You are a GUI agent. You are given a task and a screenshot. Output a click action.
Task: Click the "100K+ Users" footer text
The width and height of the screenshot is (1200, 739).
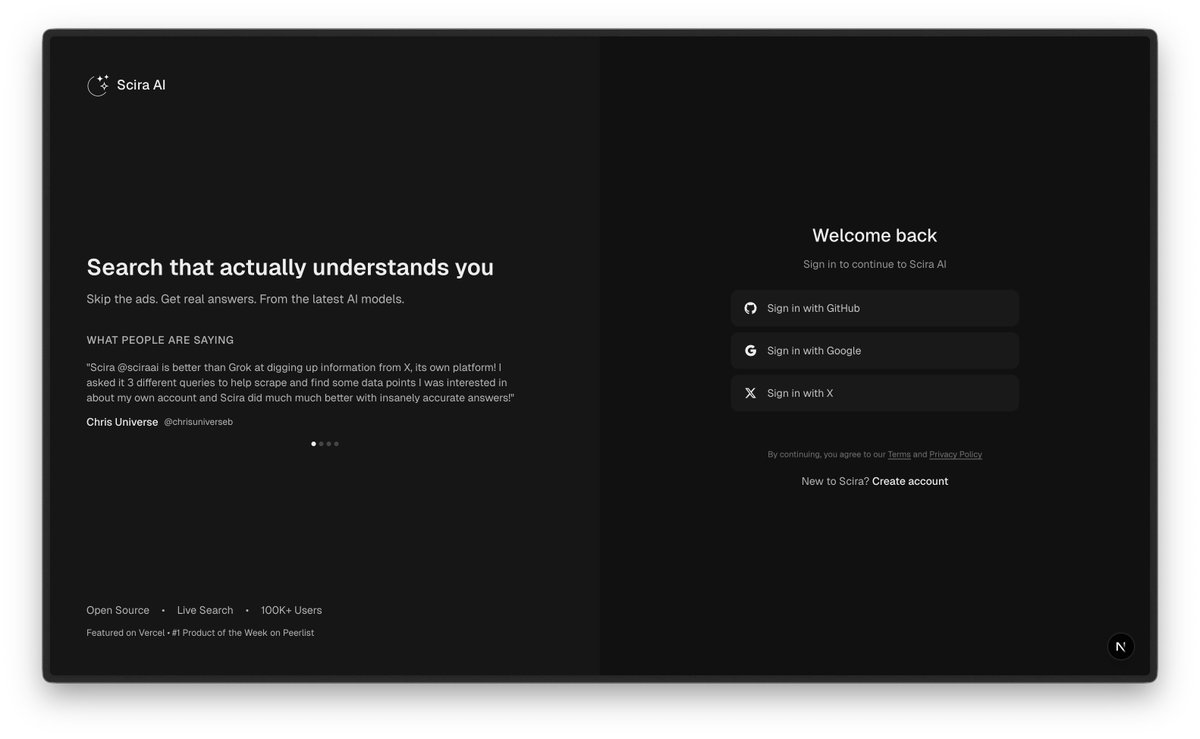(x=291, y=610)
